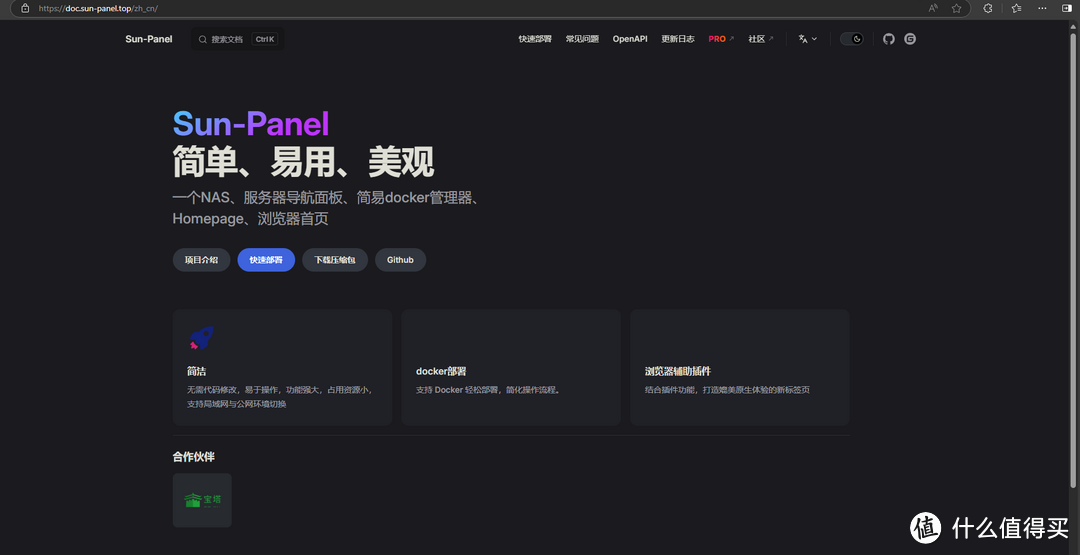Screen dimensions: 1080x555
Task: Open the 宝塔 partner logo
Action: tap(202, 500)
